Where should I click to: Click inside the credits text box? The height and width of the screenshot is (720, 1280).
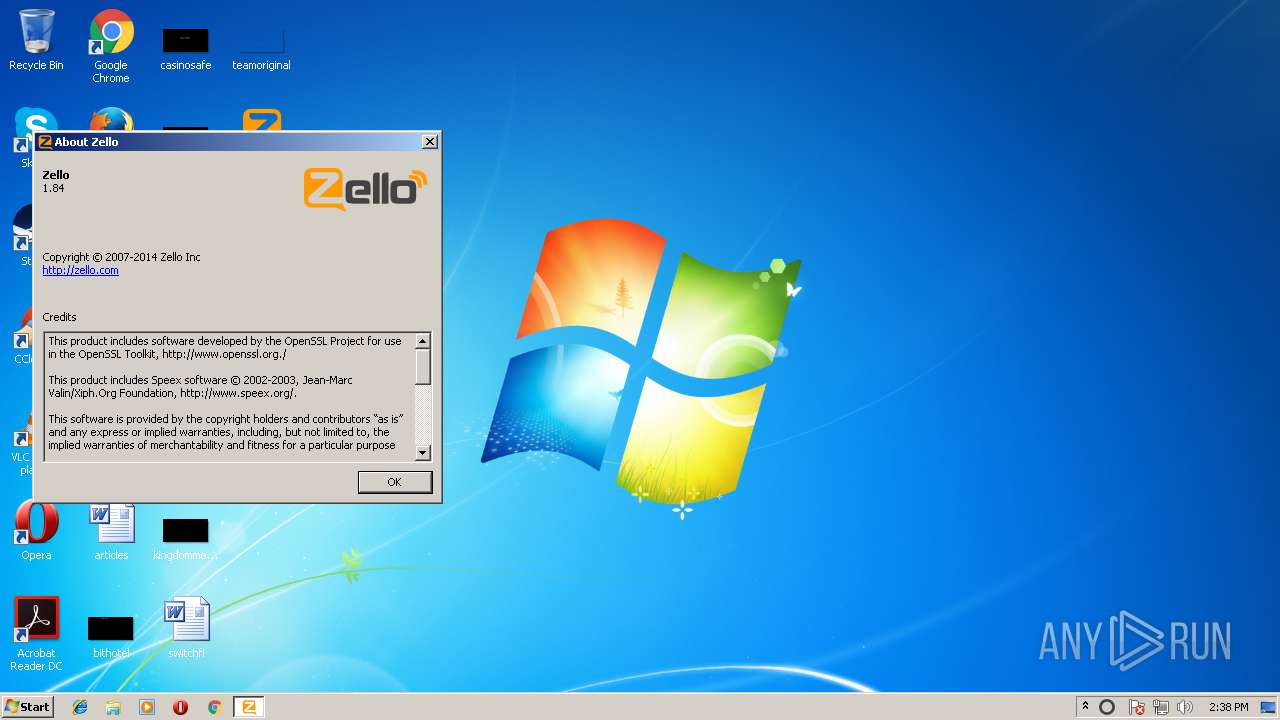coord(229,397)
